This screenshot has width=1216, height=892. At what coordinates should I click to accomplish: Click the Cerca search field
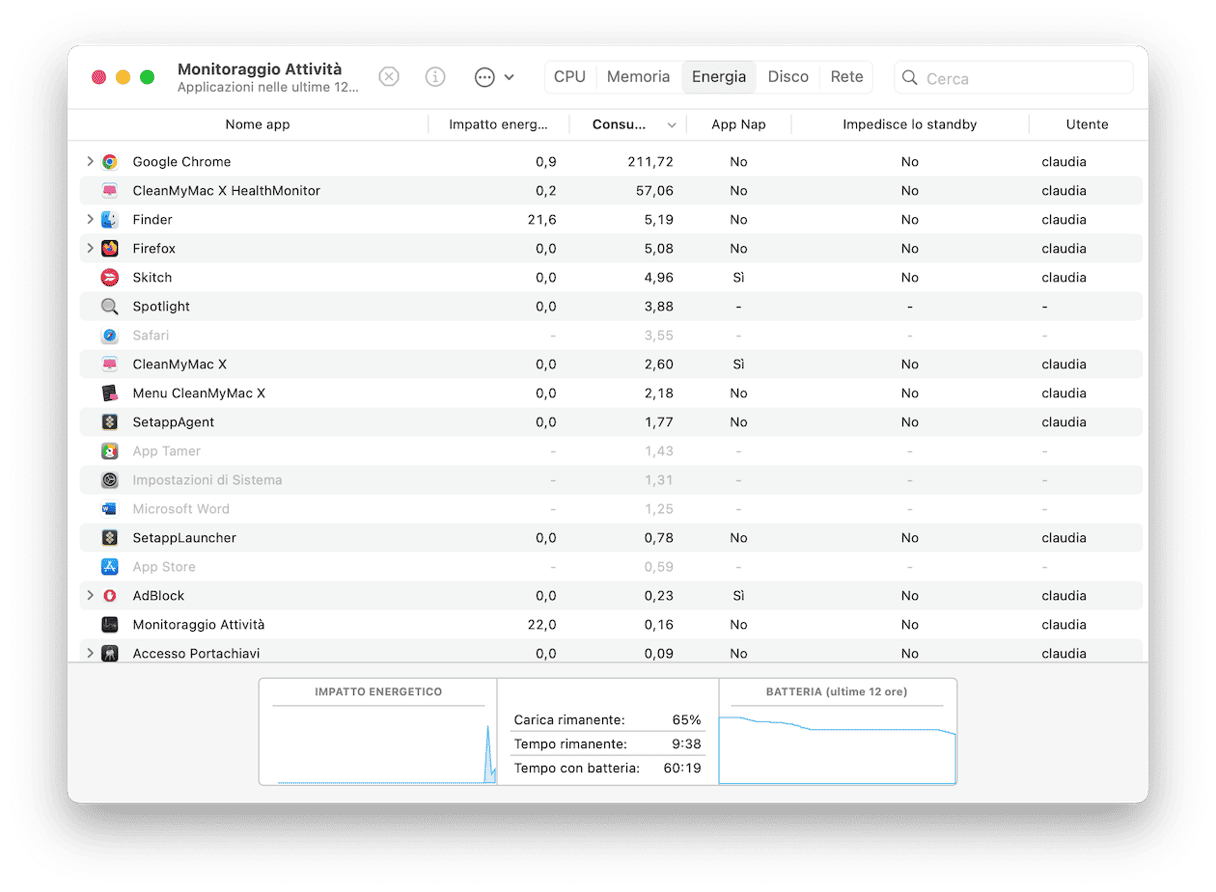click(1013, 78)
